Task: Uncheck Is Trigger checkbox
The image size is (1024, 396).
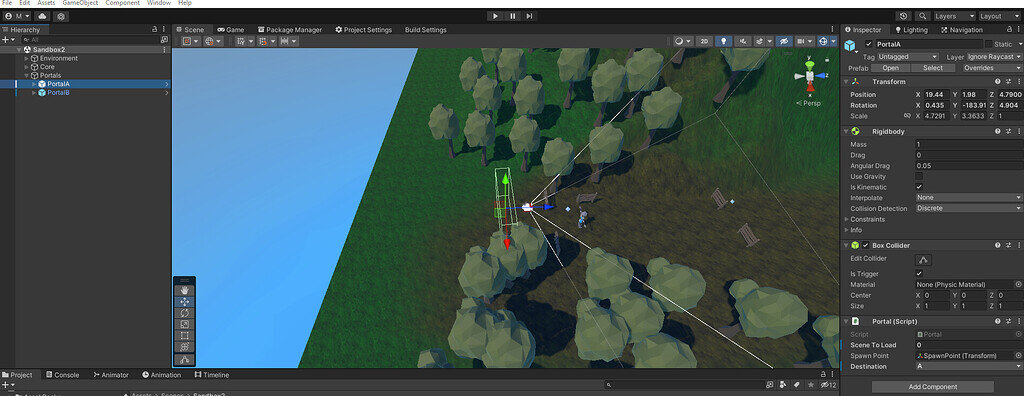Action: click(920, 273)
